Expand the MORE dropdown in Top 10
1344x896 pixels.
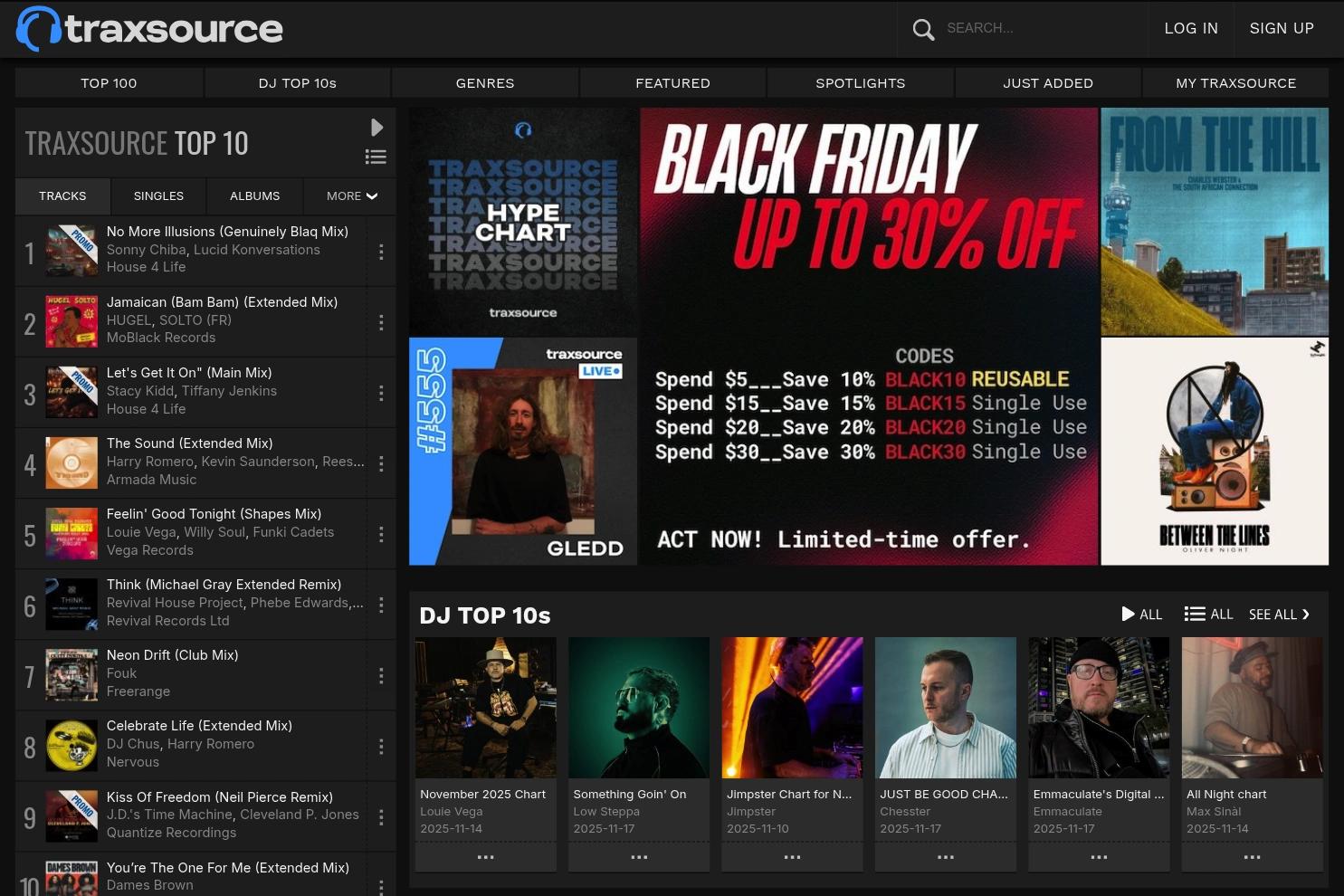[x=352, y=195]
